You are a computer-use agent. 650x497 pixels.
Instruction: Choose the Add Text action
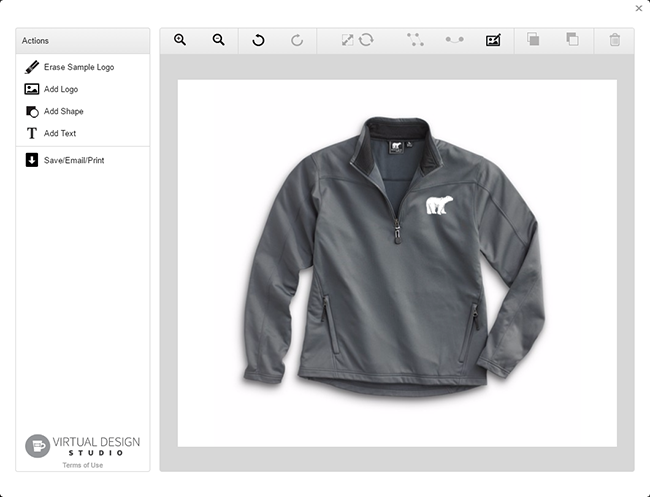[x=59, y=133]
